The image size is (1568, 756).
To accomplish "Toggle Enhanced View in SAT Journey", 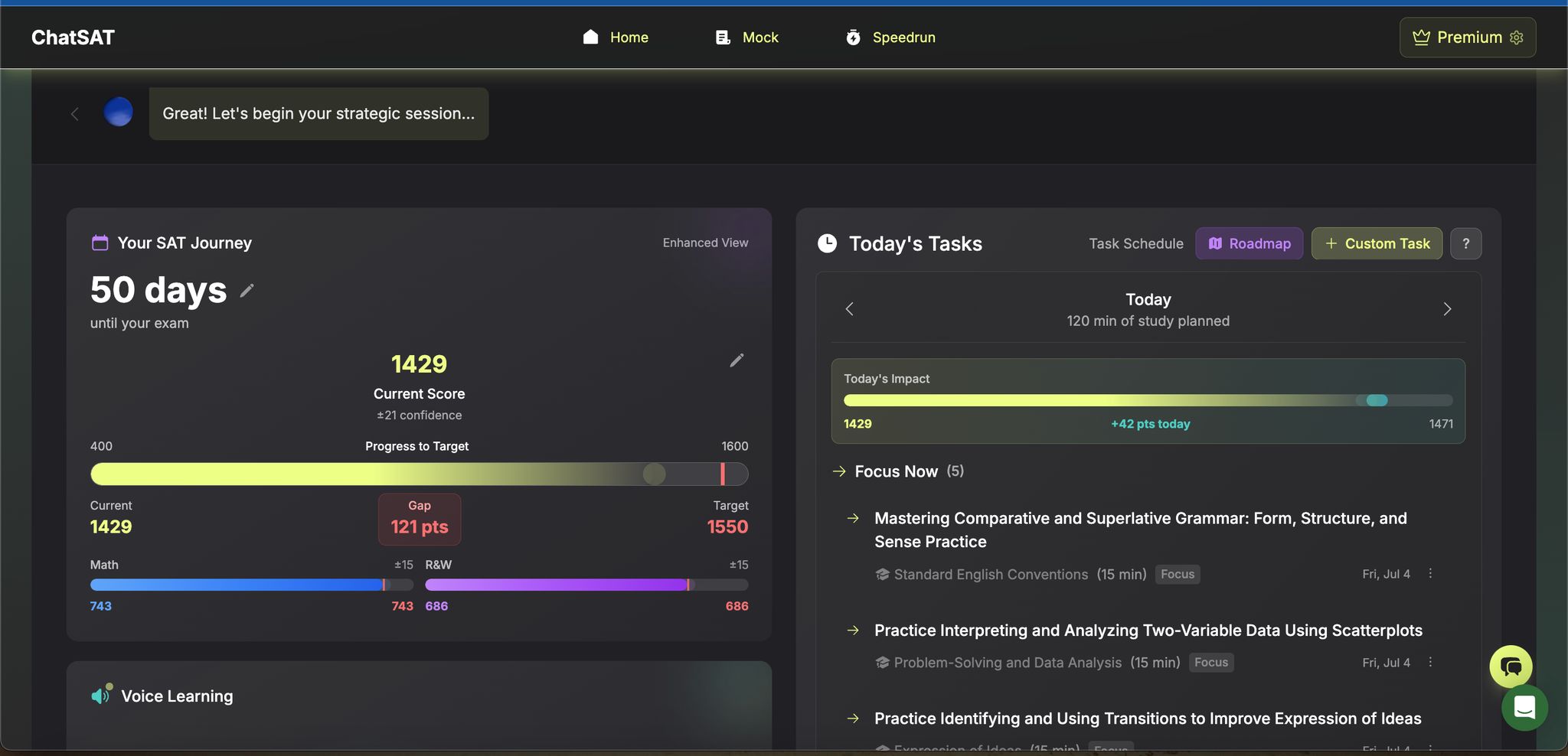I will point(705,243).
